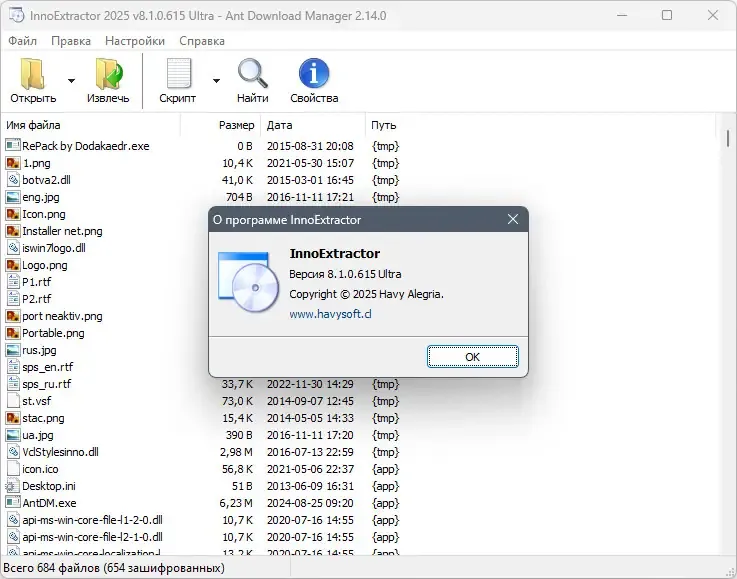
Task: Open the Настройки menu
Action: click(x=135, y=41)
